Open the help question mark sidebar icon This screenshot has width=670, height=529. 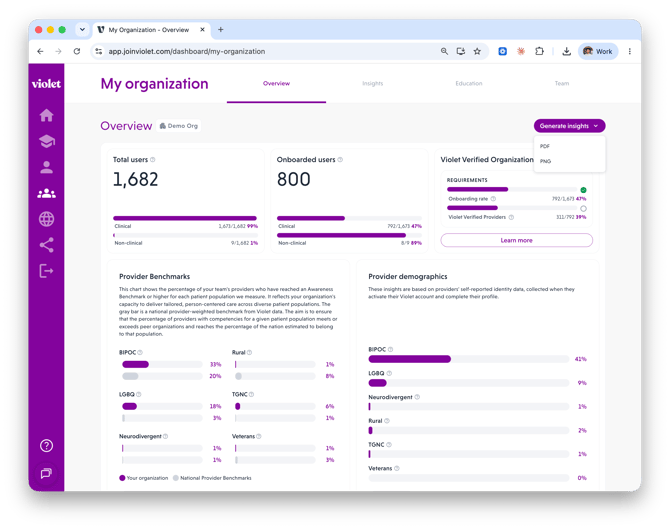point(47,446)
